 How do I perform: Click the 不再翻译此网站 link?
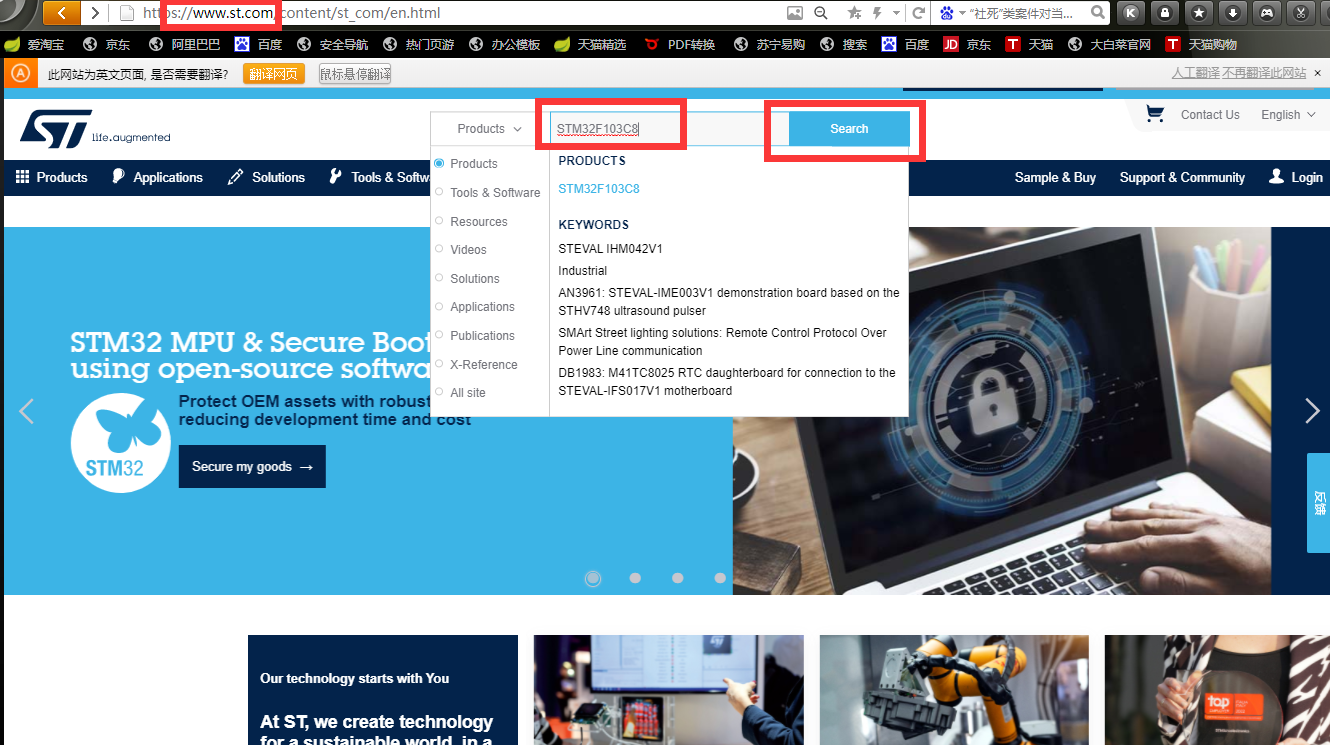coord(1264,73)
